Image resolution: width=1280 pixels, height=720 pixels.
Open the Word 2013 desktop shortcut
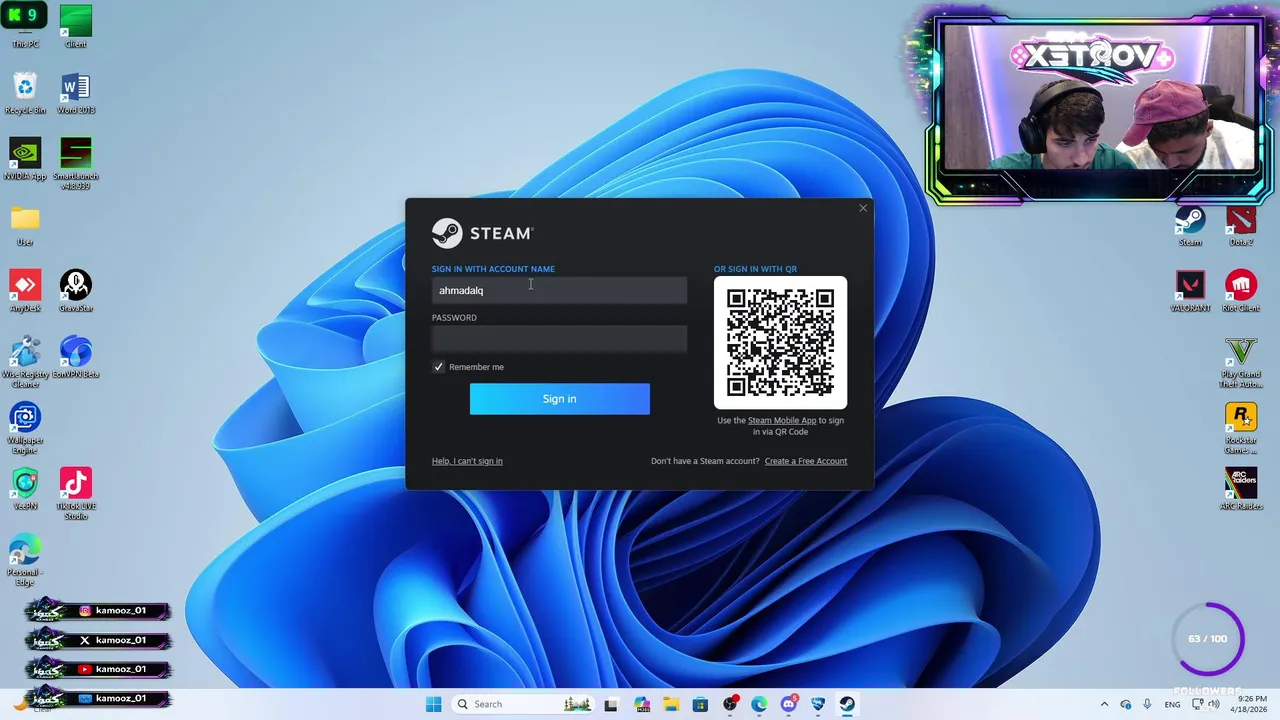coord(75,92)
